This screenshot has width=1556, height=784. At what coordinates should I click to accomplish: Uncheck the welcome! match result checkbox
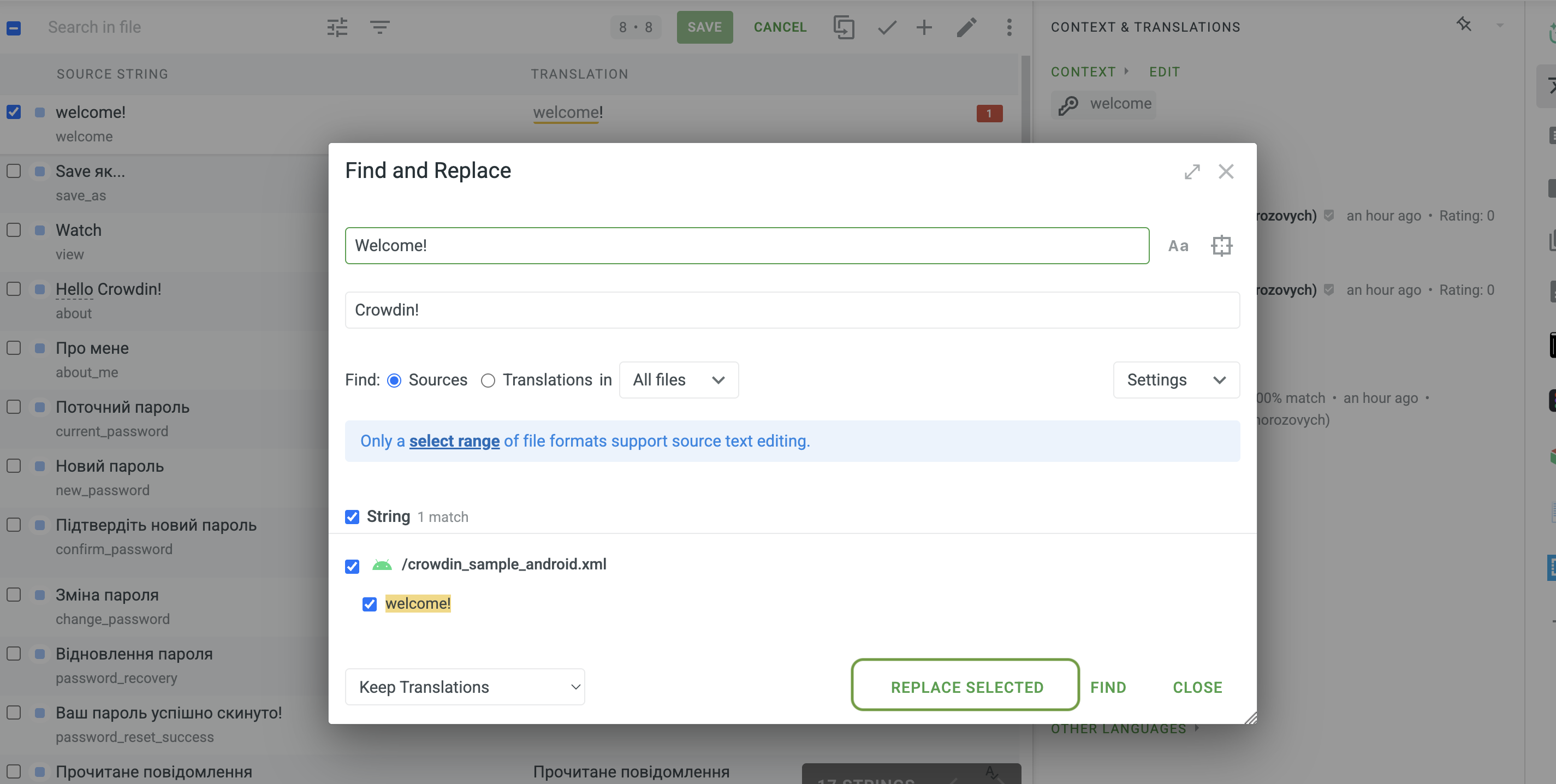pos(370,604)
